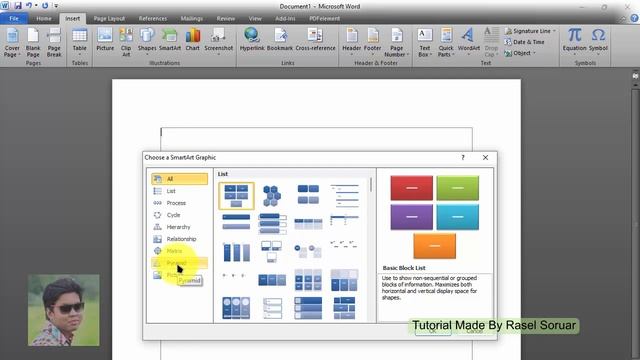
Task: Open the PDFelement tab
Action: (324, 19)
